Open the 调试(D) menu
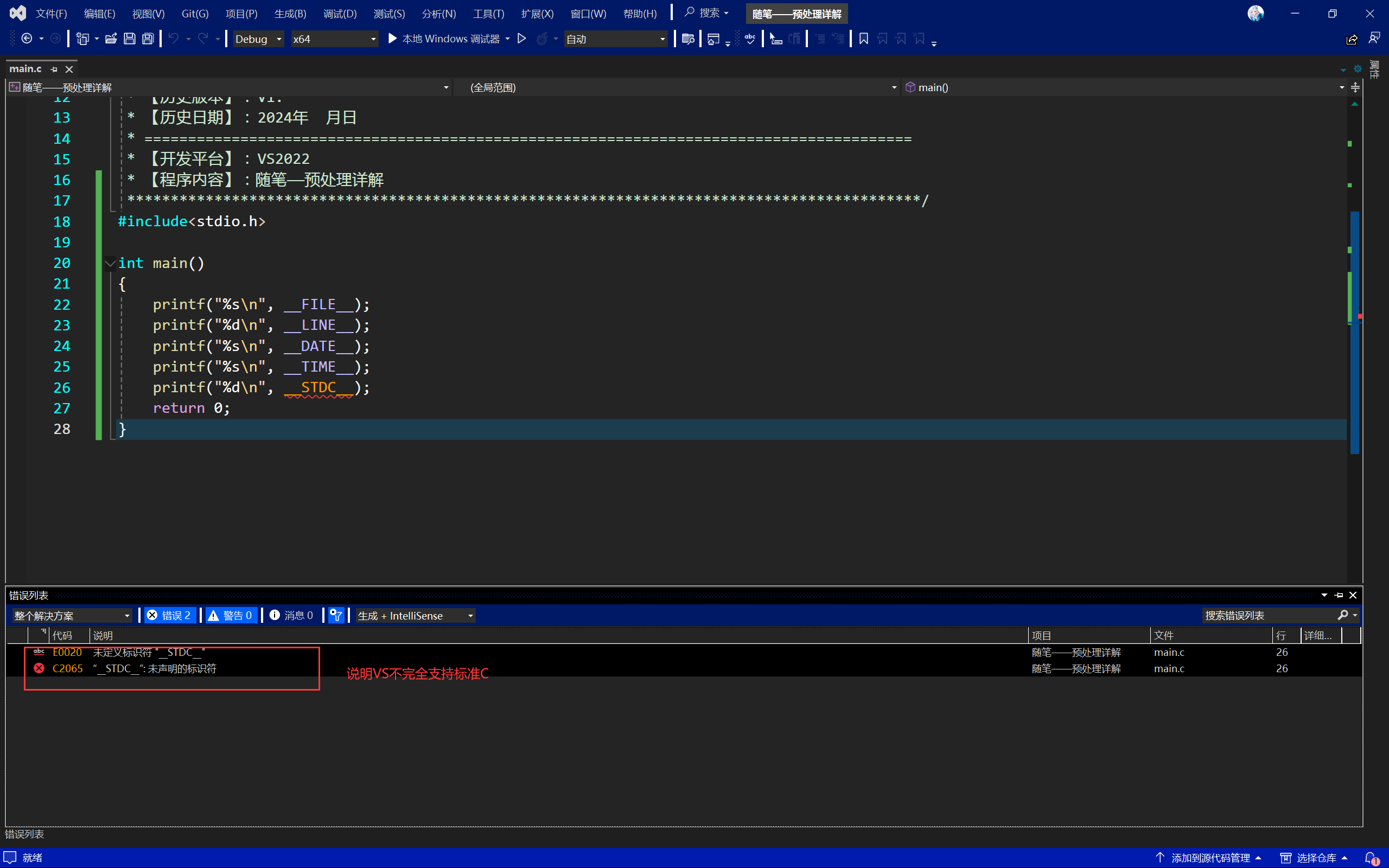 click(x=340, y=13)
